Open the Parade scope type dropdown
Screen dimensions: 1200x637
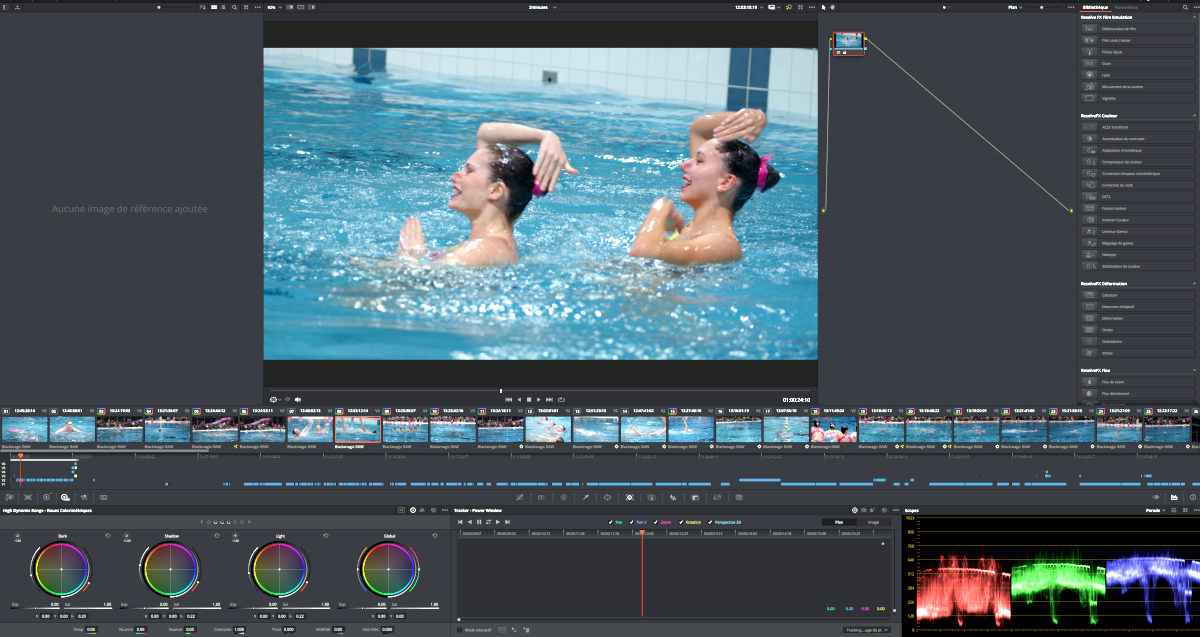pos(1157,510)
